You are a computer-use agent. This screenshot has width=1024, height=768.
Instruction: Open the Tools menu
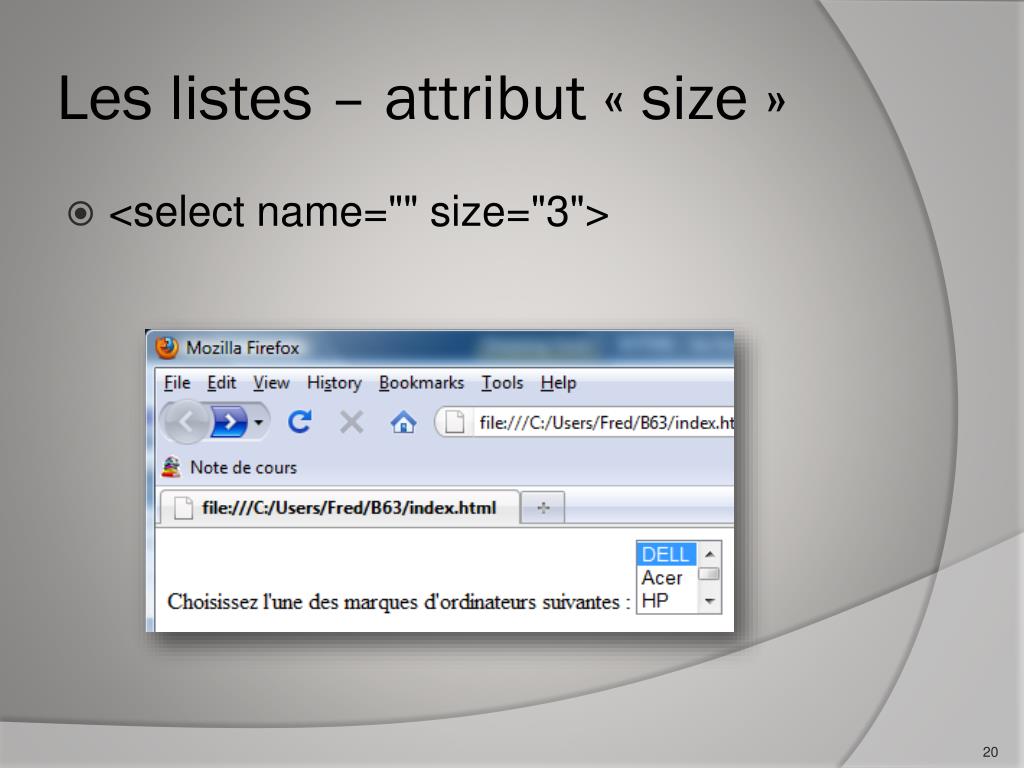click(502, 383)
